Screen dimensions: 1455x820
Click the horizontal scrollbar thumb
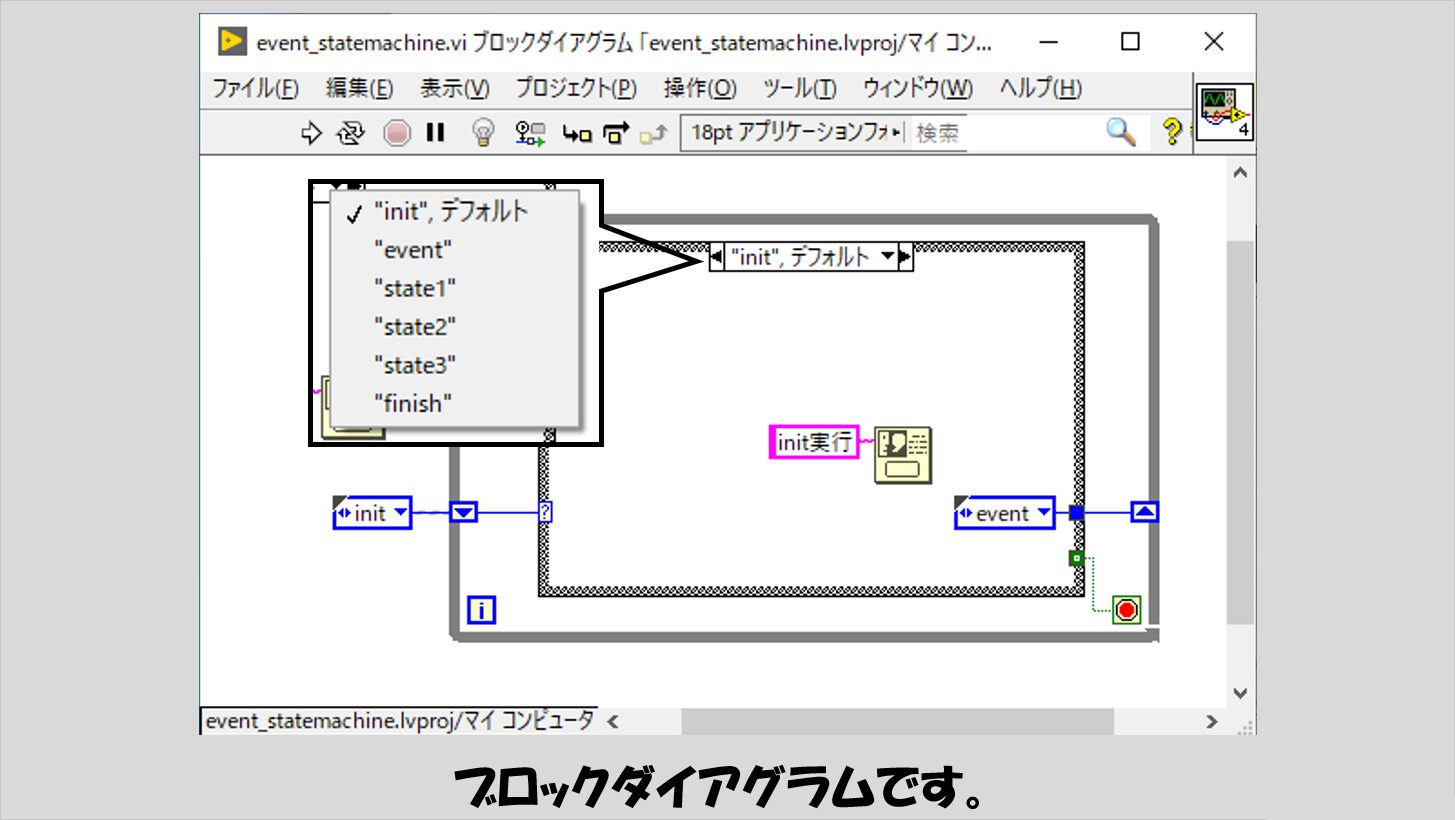897,721
